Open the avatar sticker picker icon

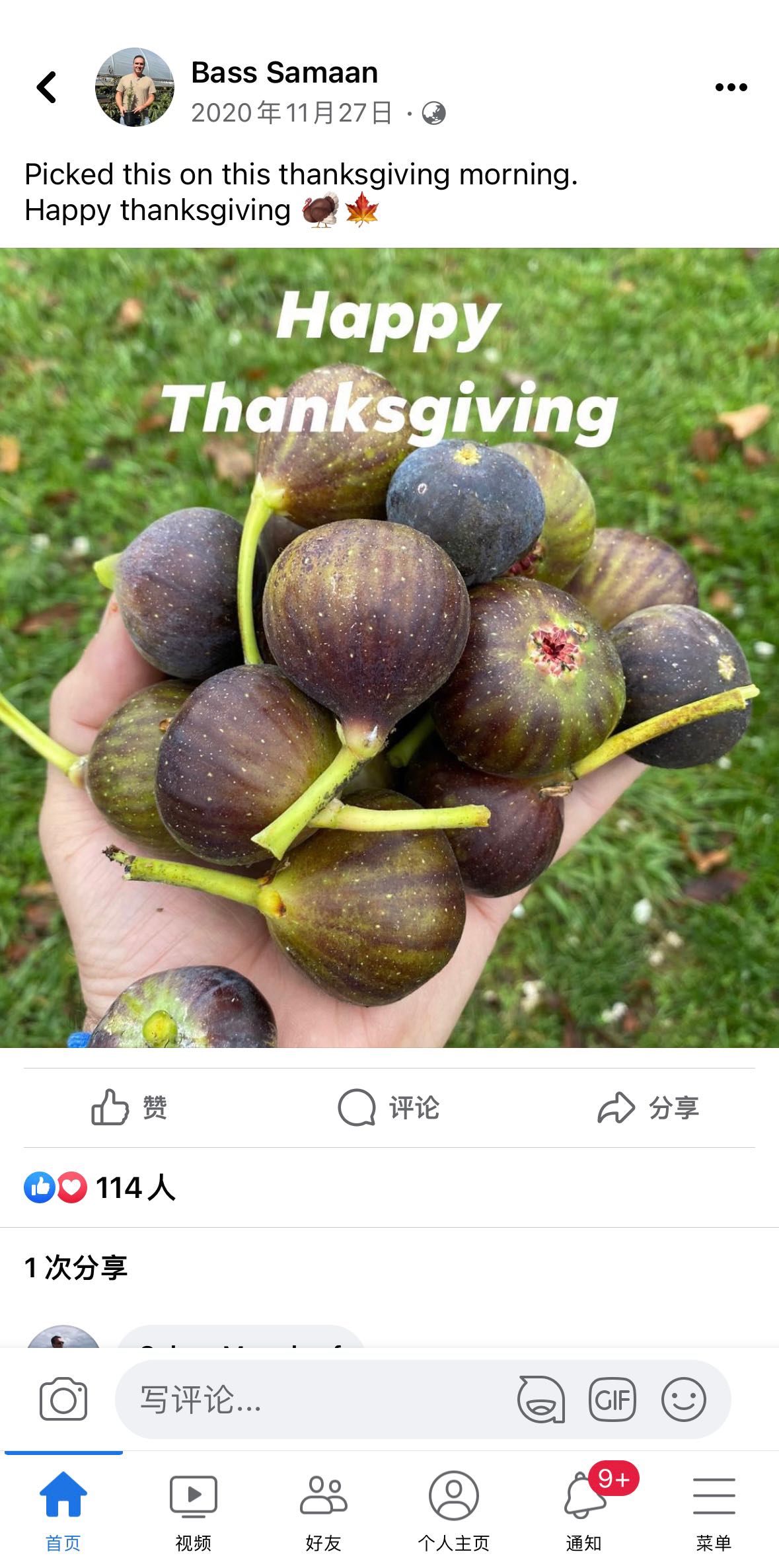[x=541, y=1399]
